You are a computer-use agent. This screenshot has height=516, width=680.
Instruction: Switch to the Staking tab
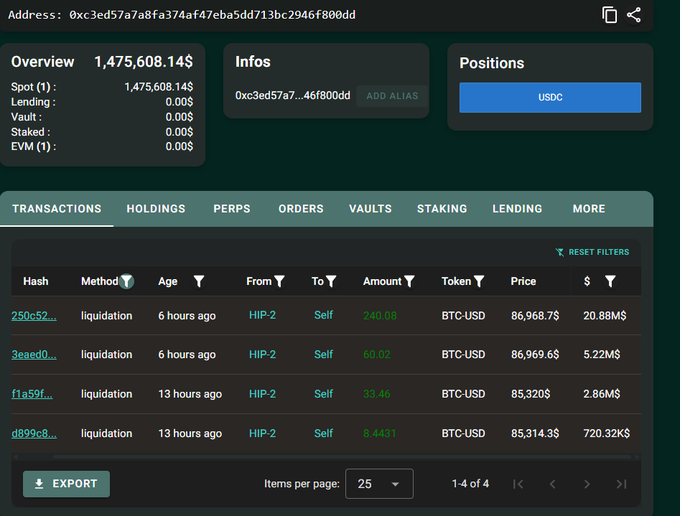442,209
